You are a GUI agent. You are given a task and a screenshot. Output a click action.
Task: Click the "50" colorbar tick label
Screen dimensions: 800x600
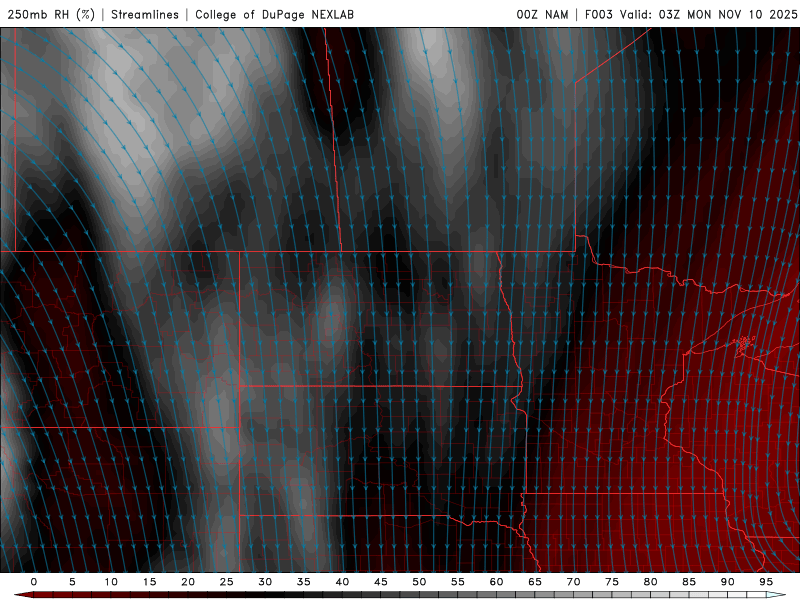pyautogui.click(x=419, y=582)
